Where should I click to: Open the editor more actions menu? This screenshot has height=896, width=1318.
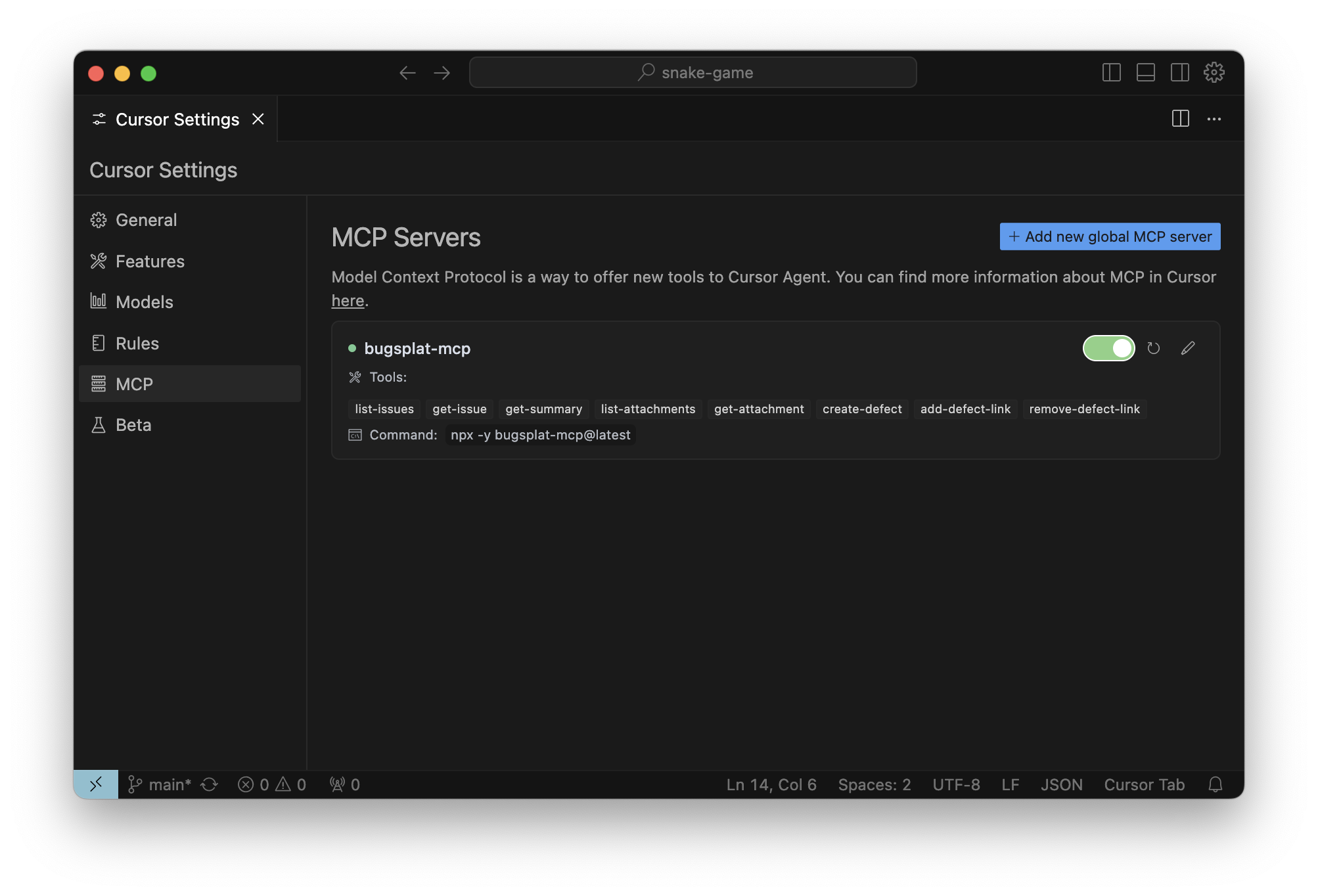[1214, 119]
